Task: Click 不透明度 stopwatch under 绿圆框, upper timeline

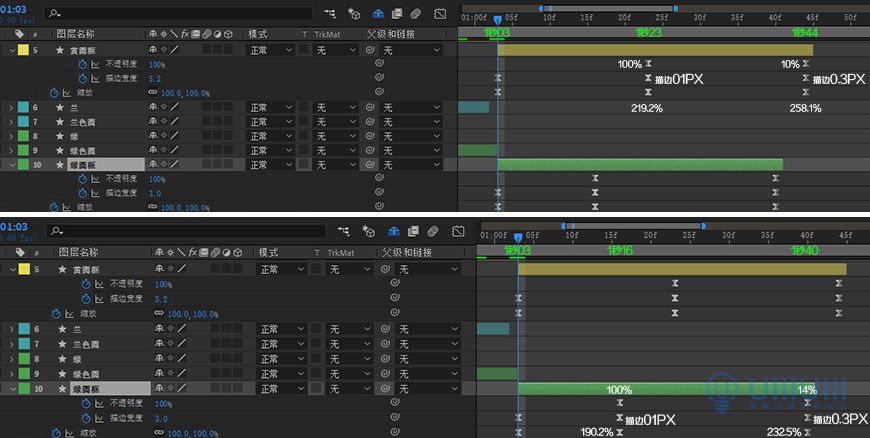Action: pyautogui.click(x=83, y=179)
